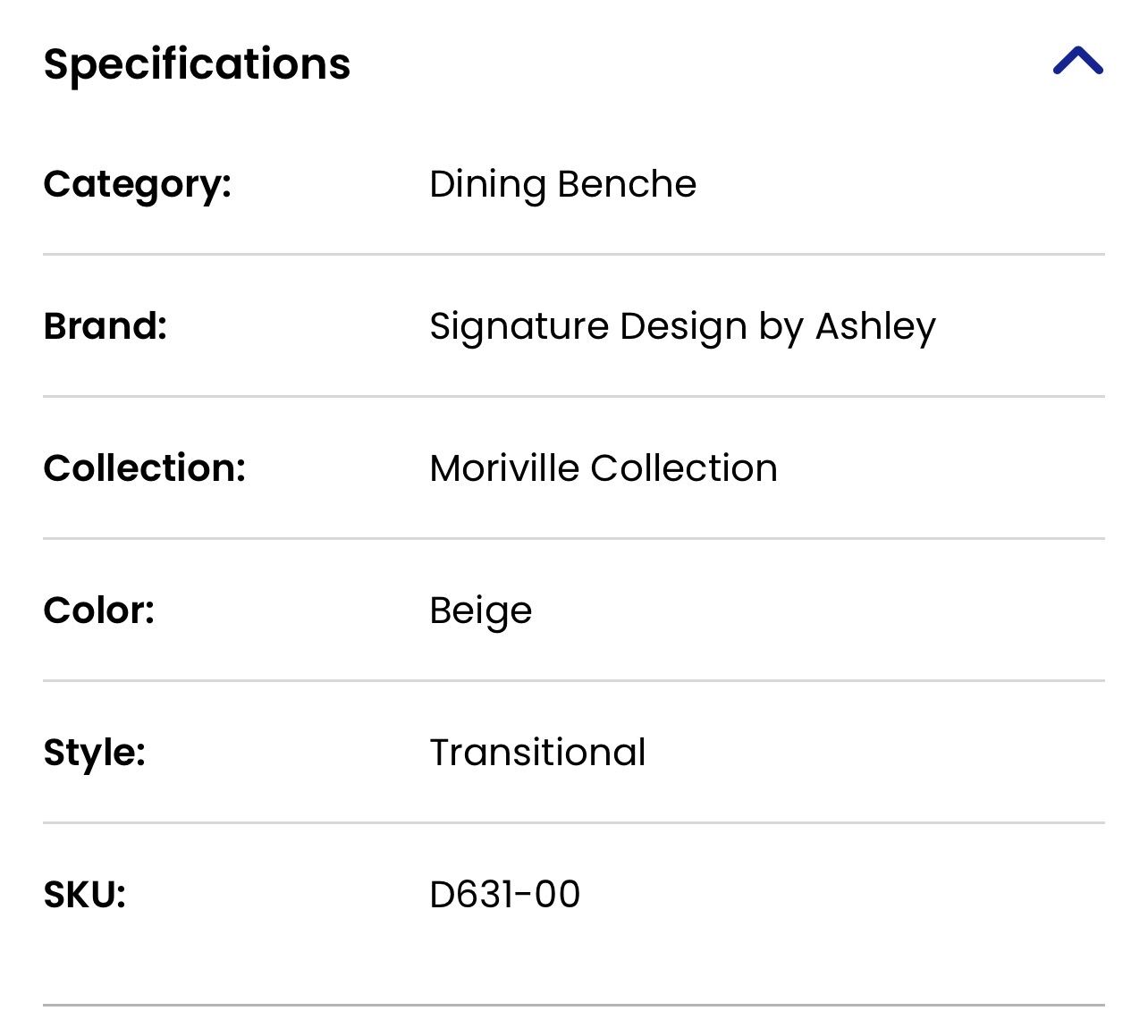This screenshot has height=1036, width=1148.
Task: Select the Beige color value
Action: pos(480,611)
